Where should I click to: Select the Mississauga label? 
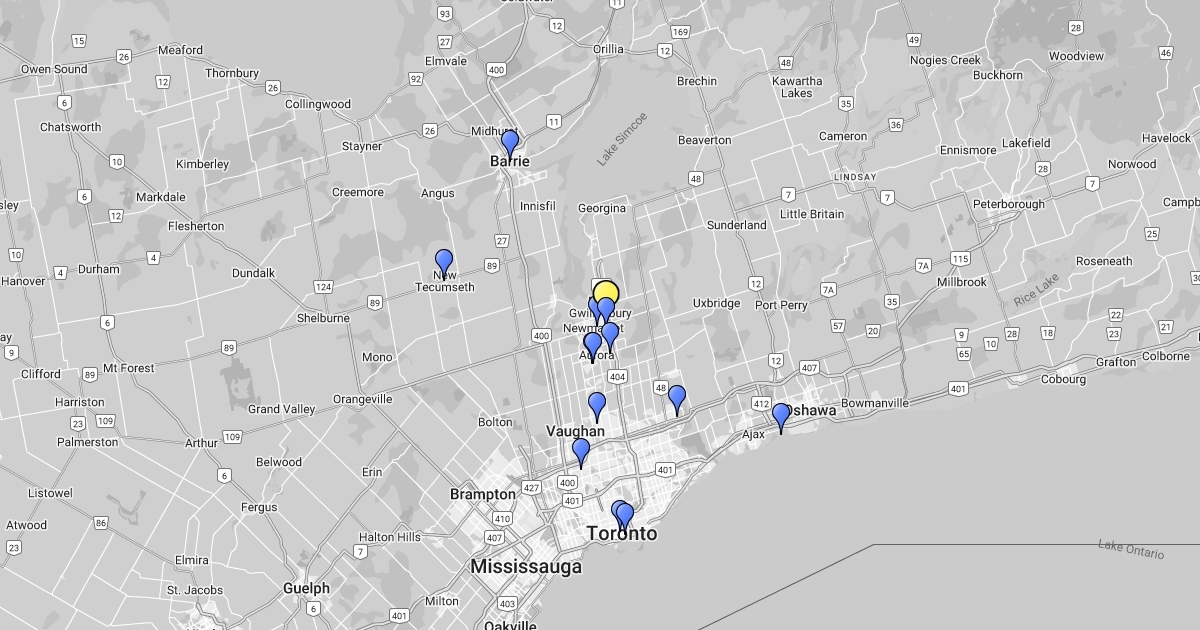click(x=526, y=567)
